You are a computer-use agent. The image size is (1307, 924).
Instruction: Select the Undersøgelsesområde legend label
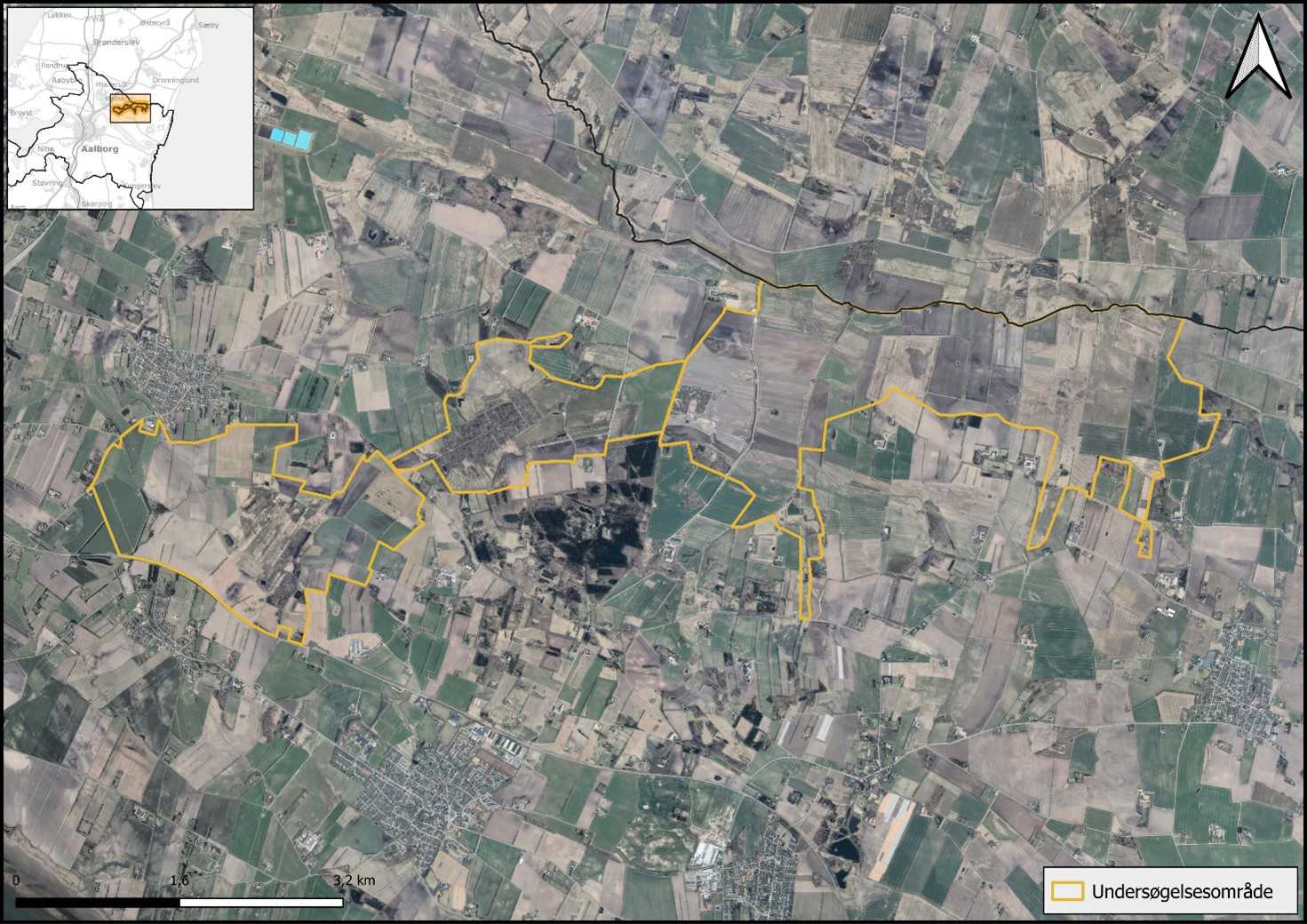point(1182,891)
